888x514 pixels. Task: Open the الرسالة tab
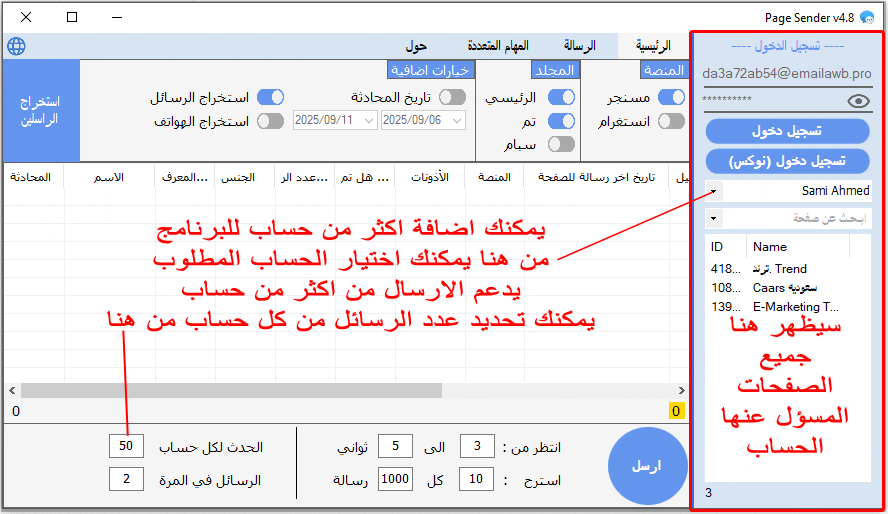pyautogui.click(x=579, y=46)
